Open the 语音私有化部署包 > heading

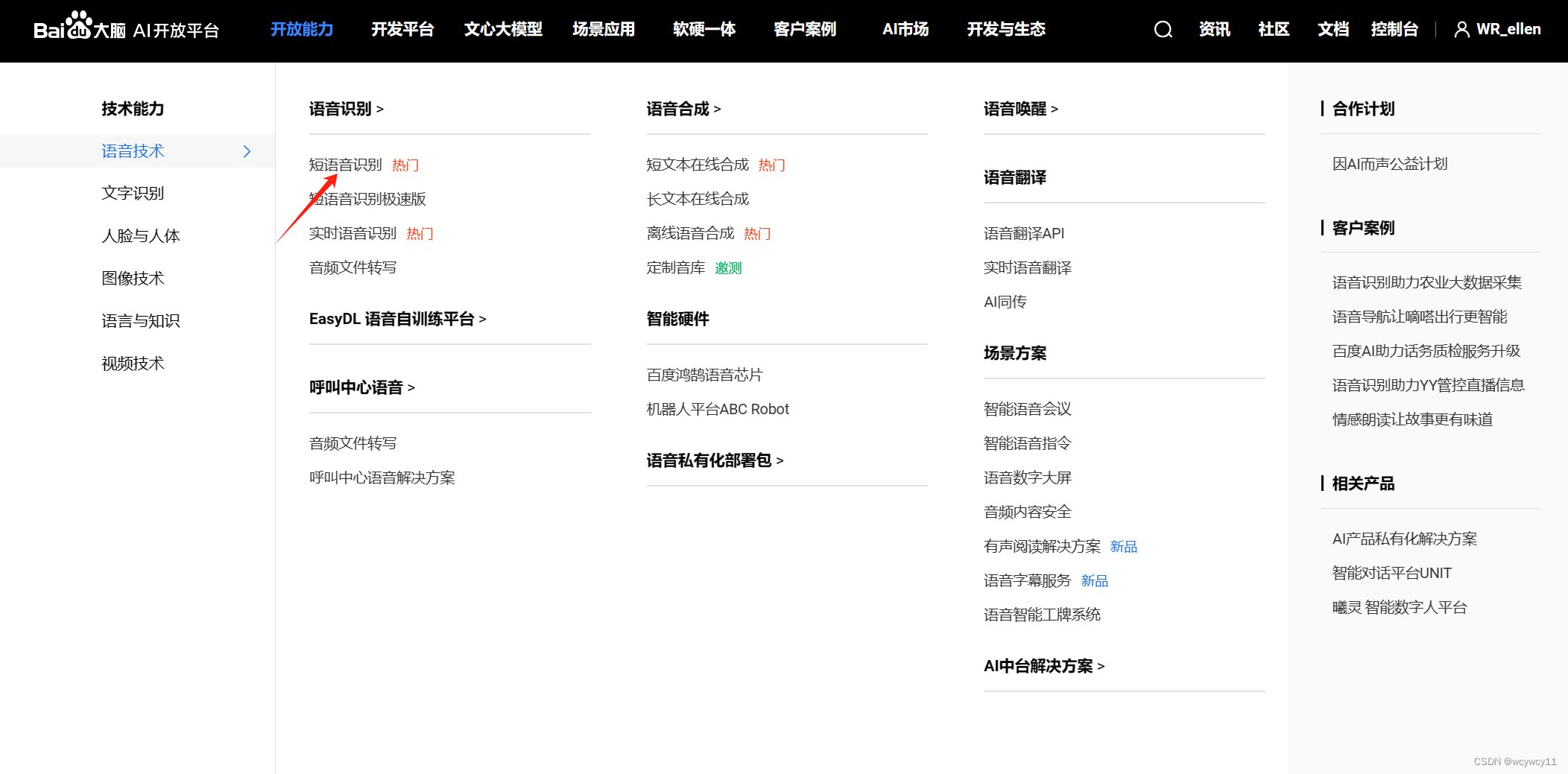pyautogui.click(x=715, y=460)
